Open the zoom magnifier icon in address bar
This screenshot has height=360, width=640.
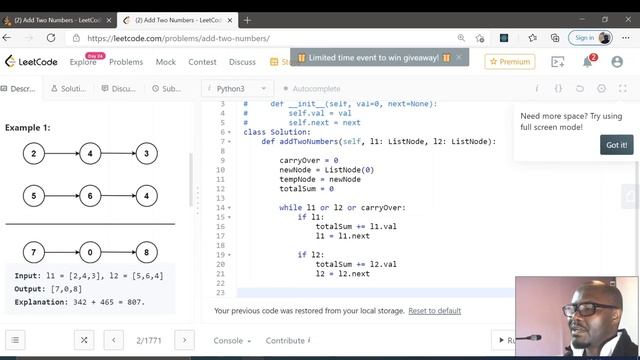pos(461,38)
